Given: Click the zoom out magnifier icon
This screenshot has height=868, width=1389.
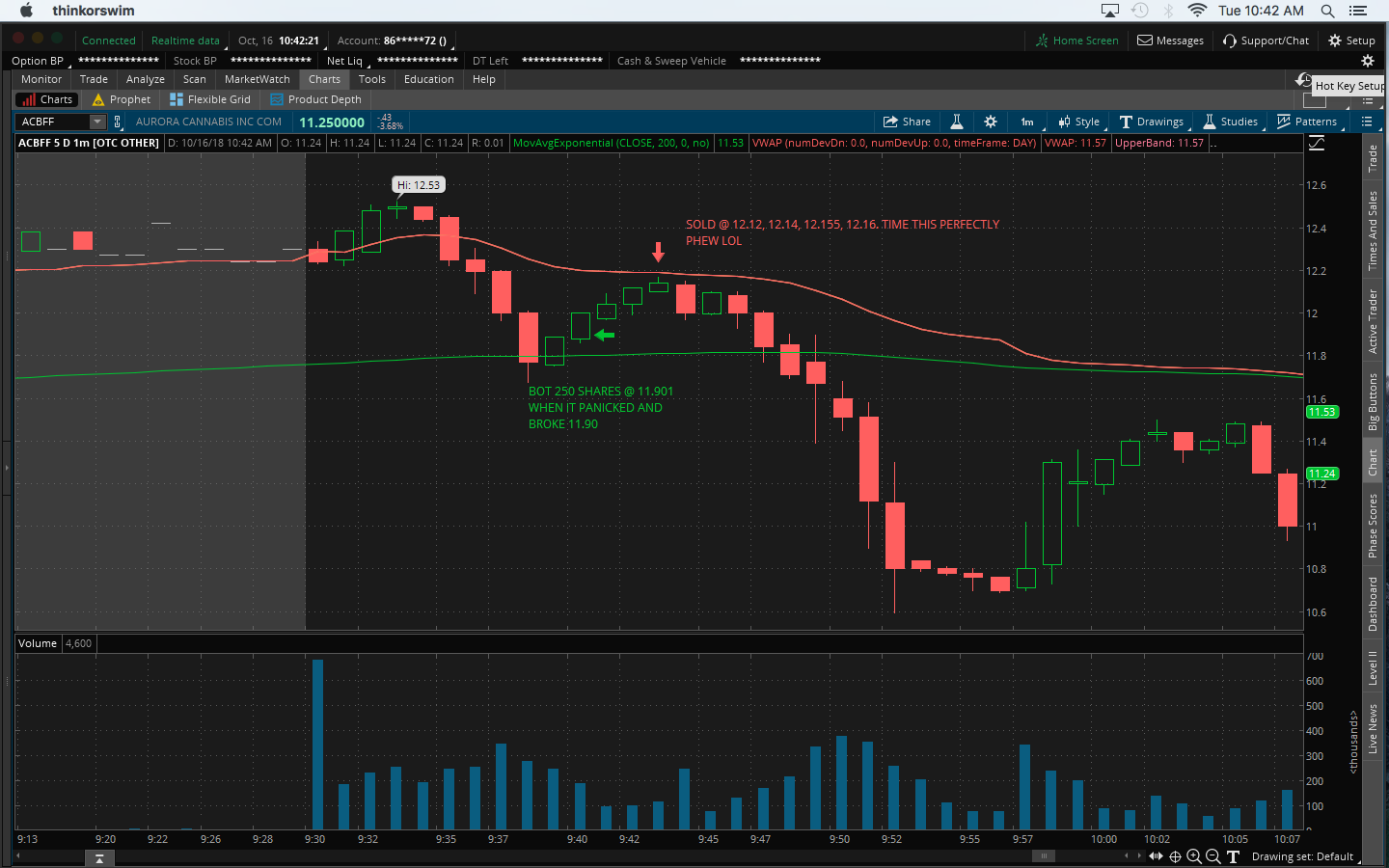Looking at the screenshot, I should 1213,856.
